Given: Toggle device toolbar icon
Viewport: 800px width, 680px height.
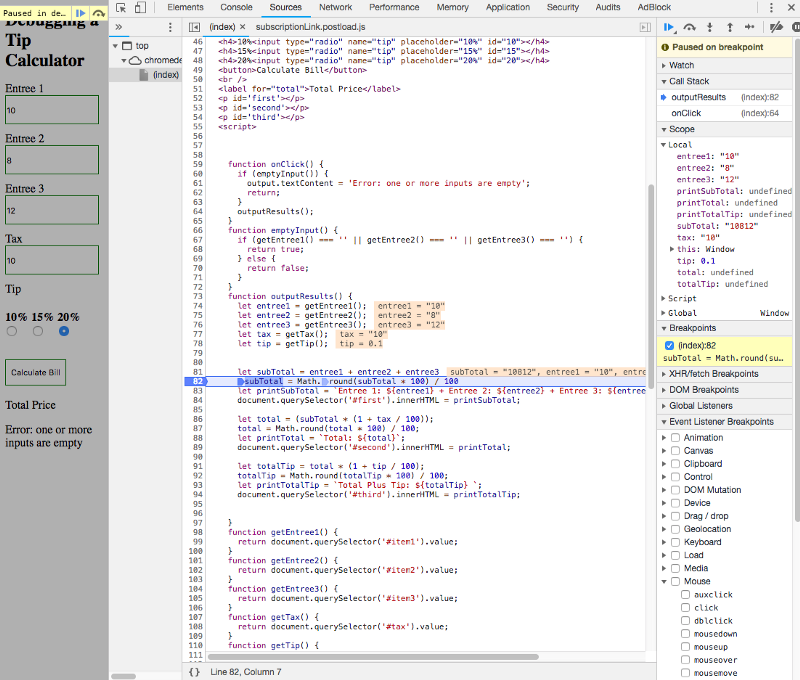Looking at the screenshot, I should (142, 7).
